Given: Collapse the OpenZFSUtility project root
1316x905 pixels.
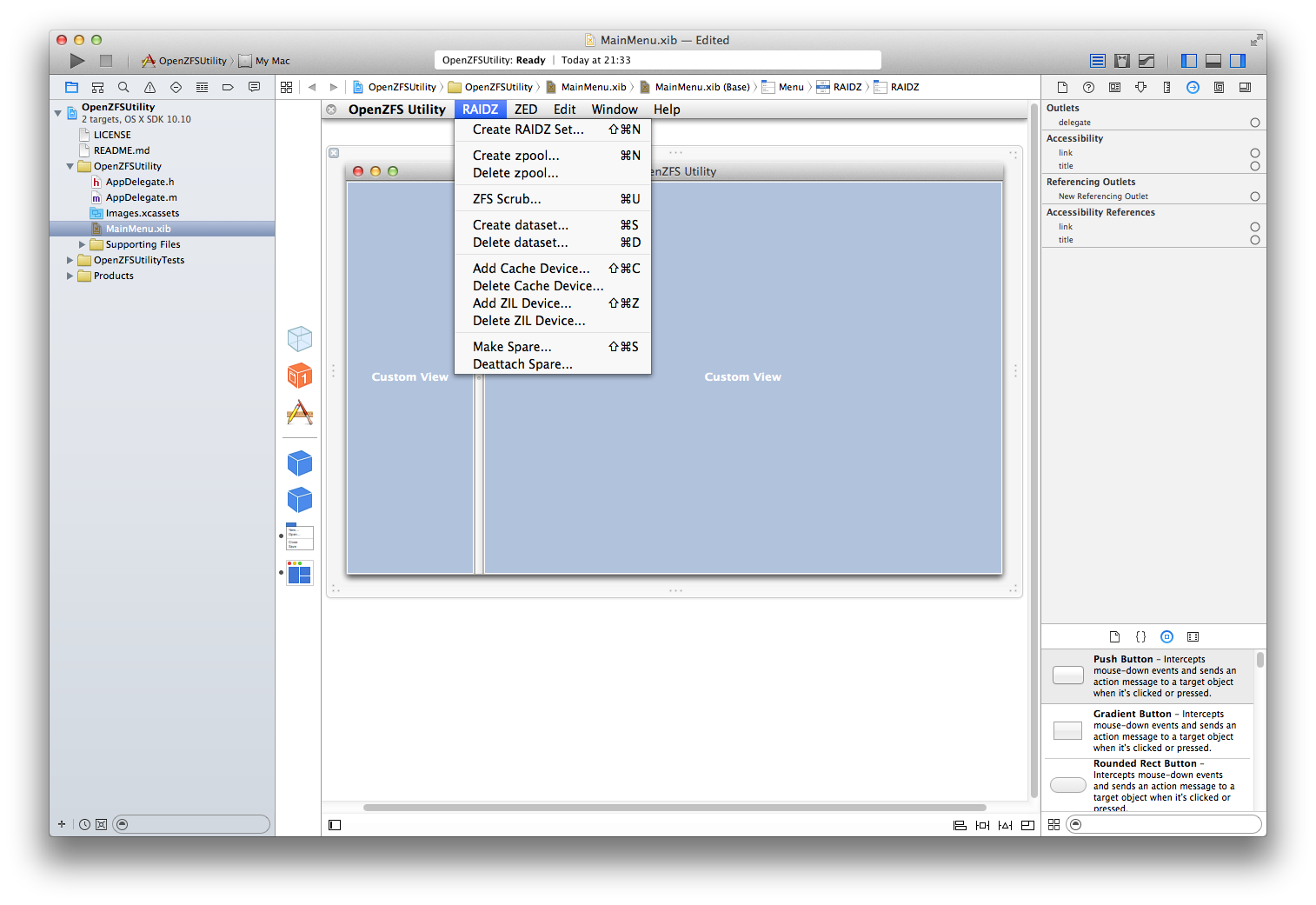Looking at the screenshot, I should (x=58, y=113).
